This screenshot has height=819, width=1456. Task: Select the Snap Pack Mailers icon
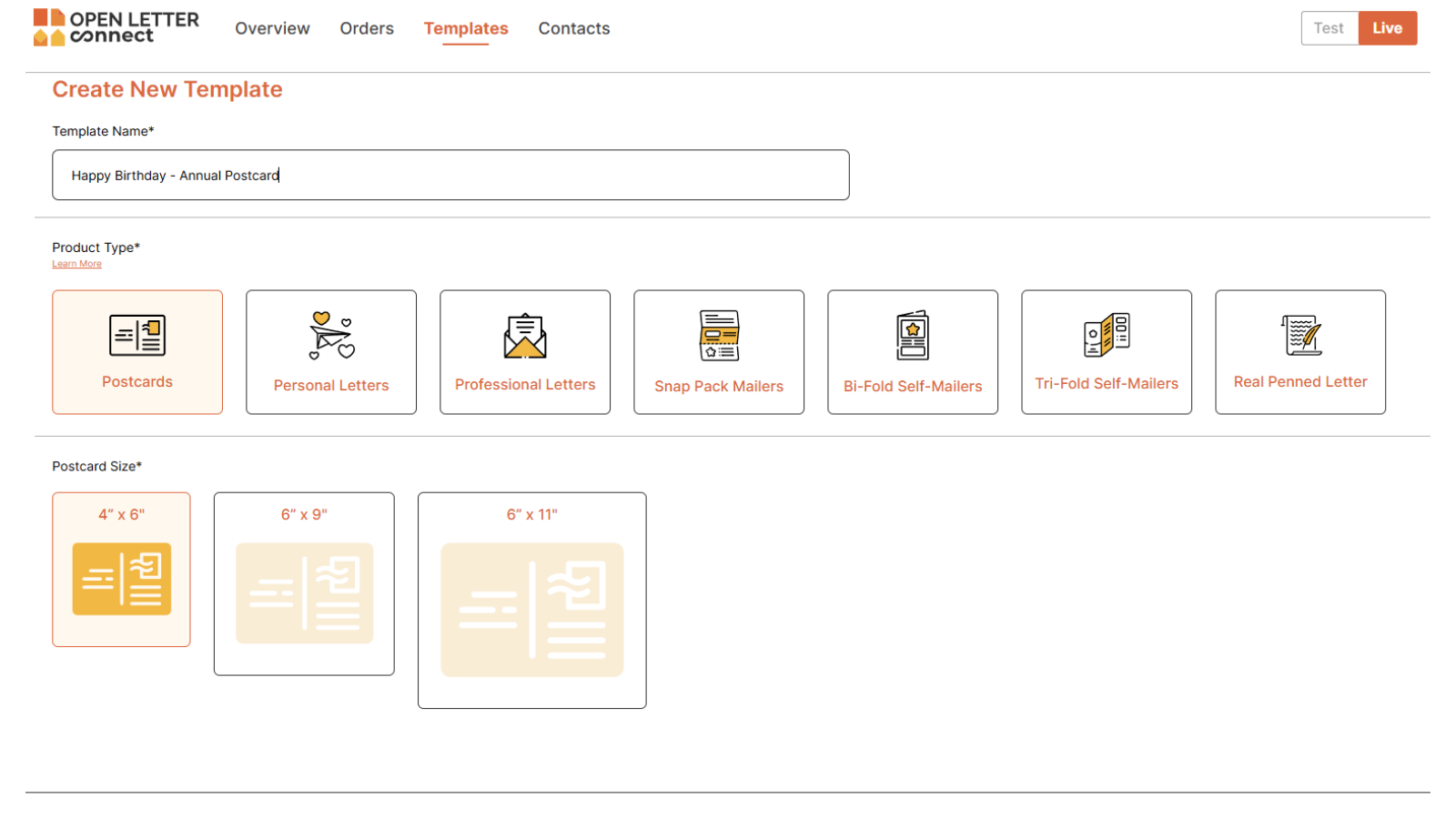coord(719,336)
